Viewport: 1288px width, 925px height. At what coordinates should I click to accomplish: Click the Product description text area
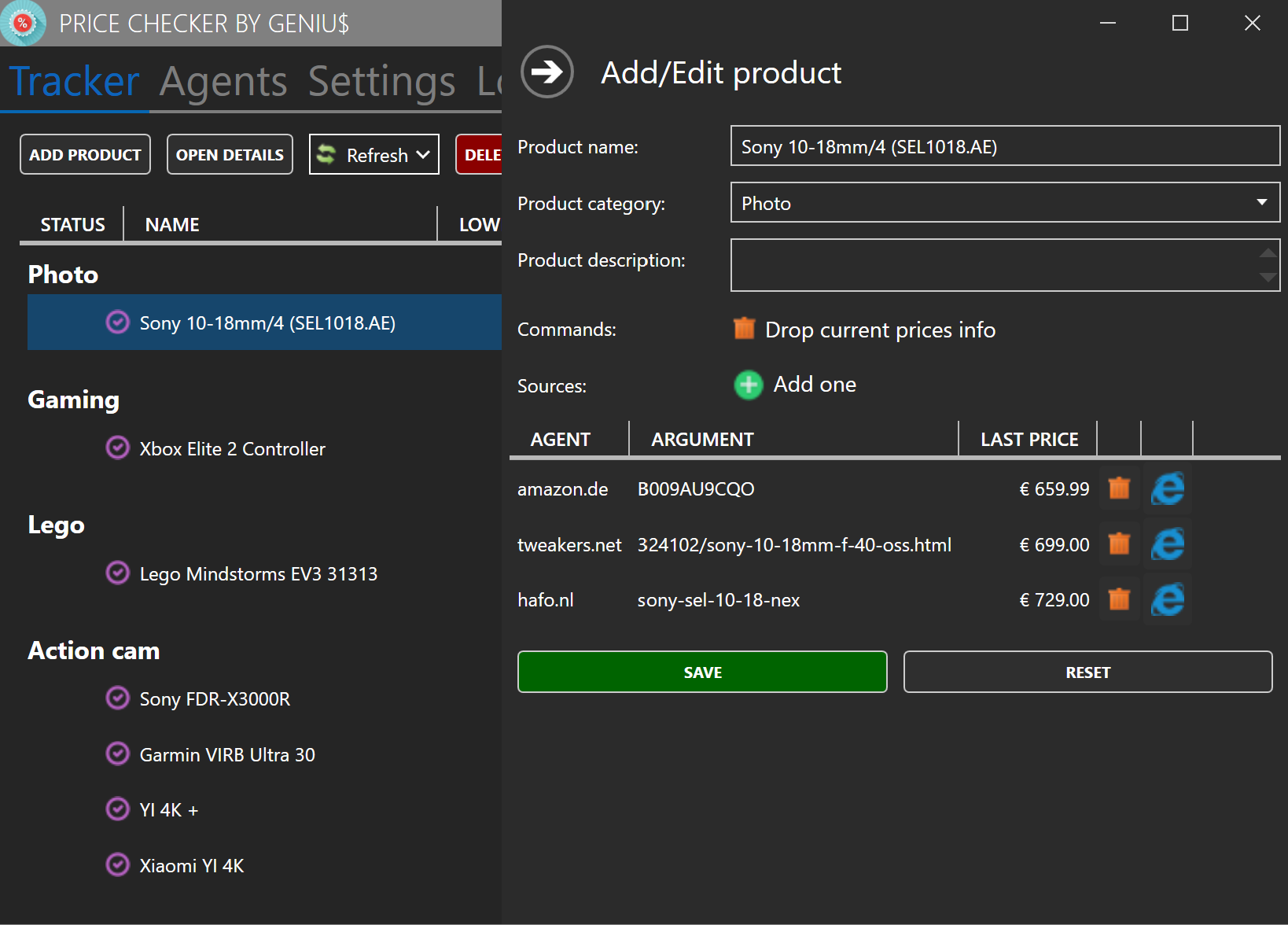[1005, 265]
